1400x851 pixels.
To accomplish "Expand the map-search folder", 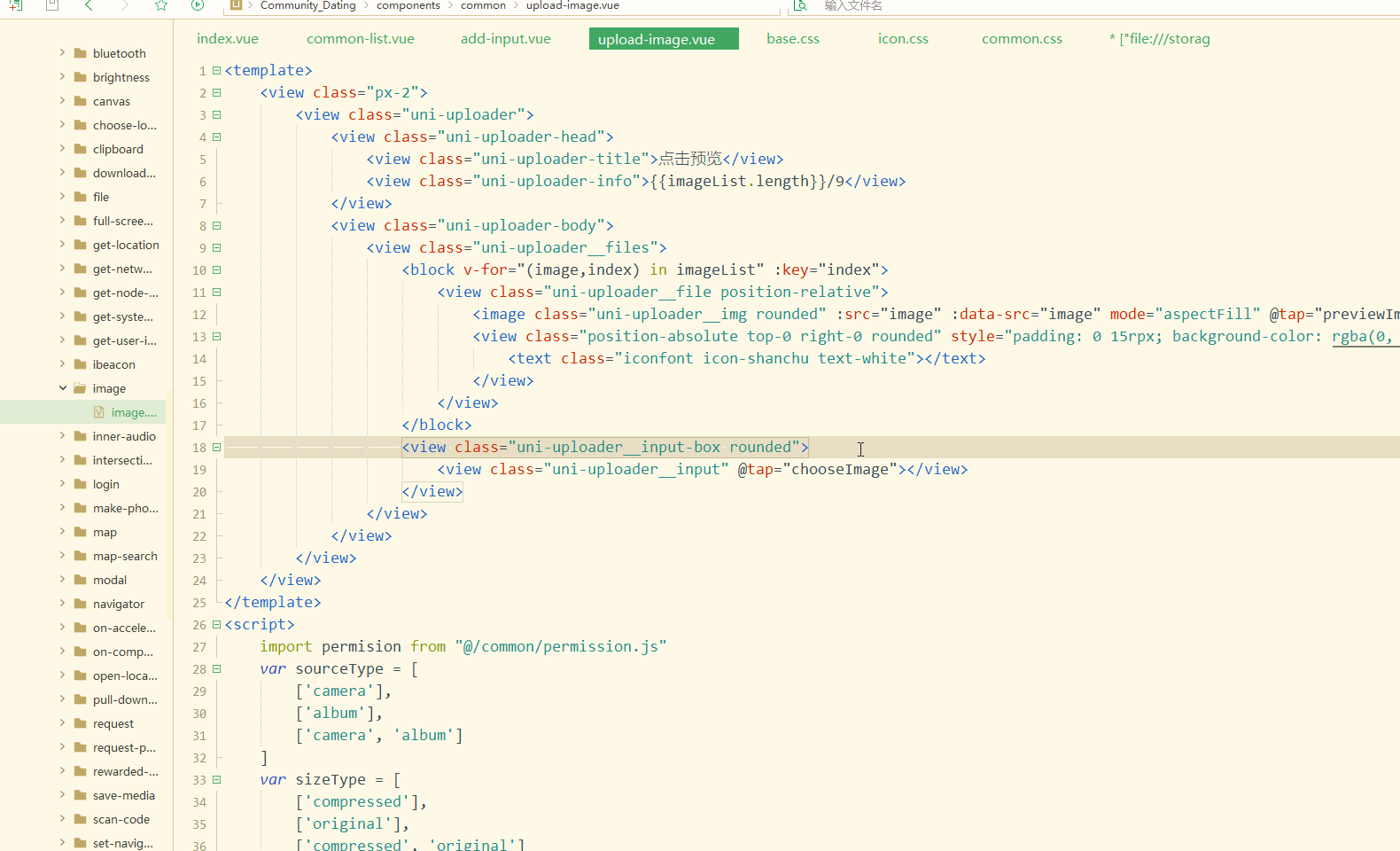I will 62,556.
